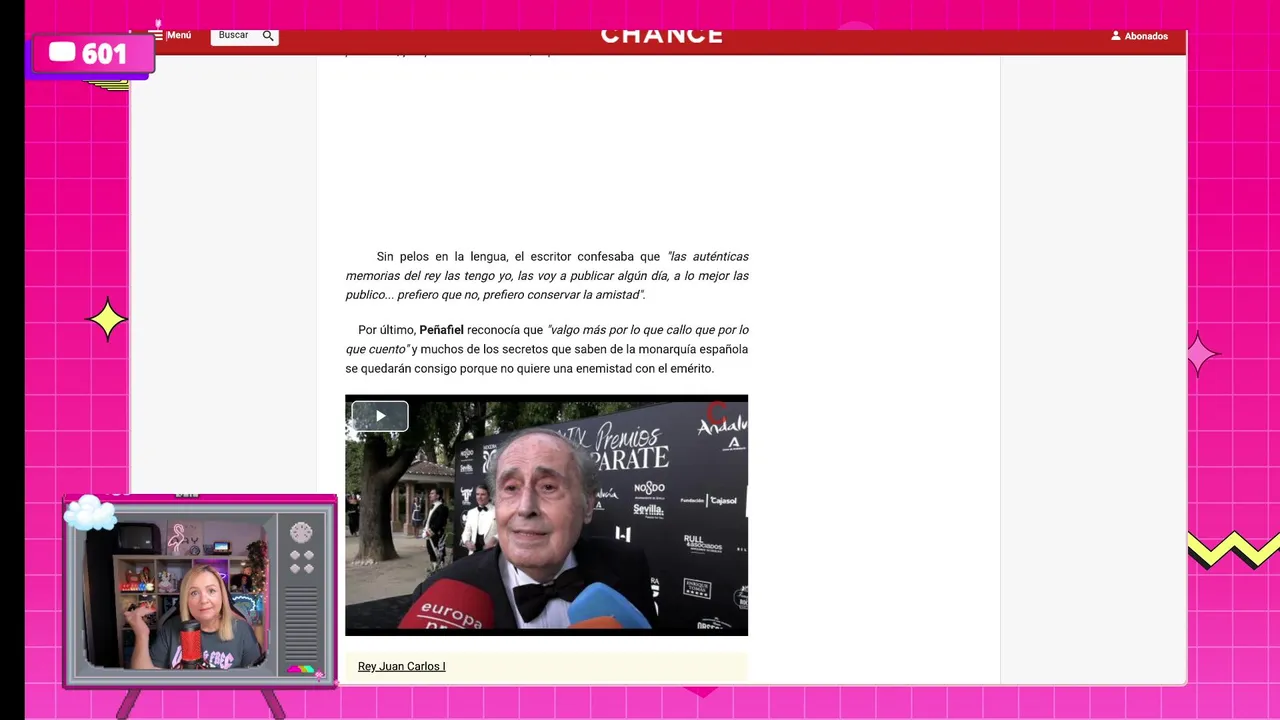Click the 601 chat counter badge
Viewport: 1280px width, 720px height.
(x=92, y=54)
